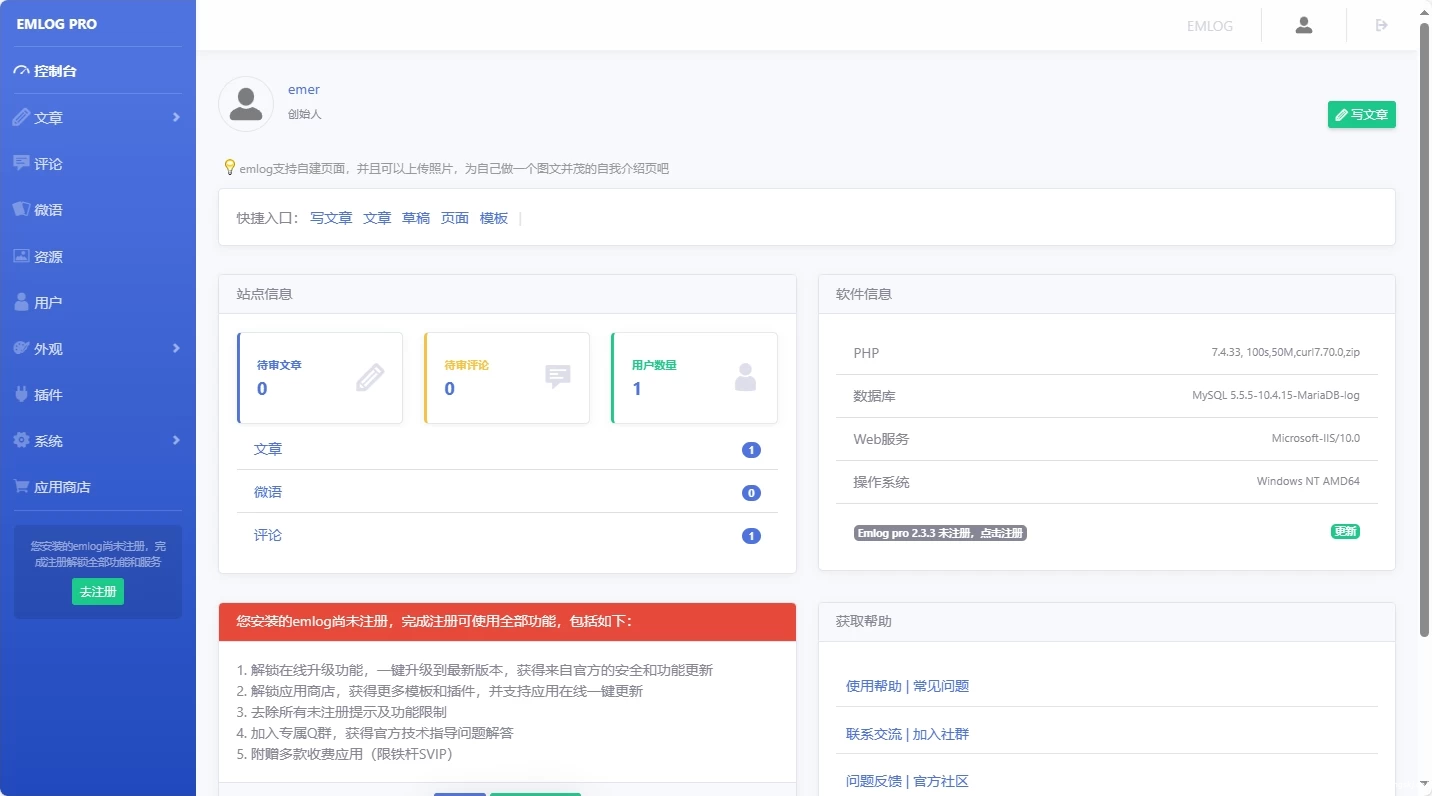Click the green 写文章 button
Image resolution: width=1432 pixels, height=796 pixels.
[x=1361, y=115]
